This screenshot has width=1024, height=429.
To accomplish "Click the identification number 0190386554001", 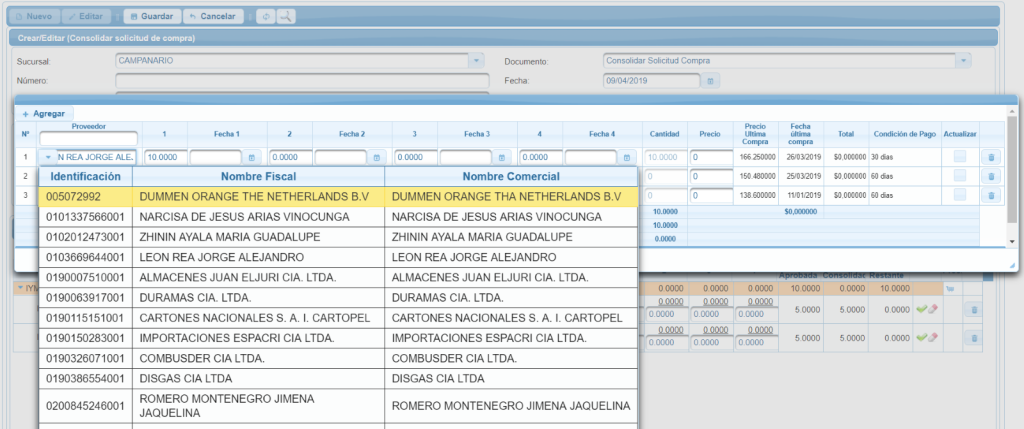I will tap(85, 379).
